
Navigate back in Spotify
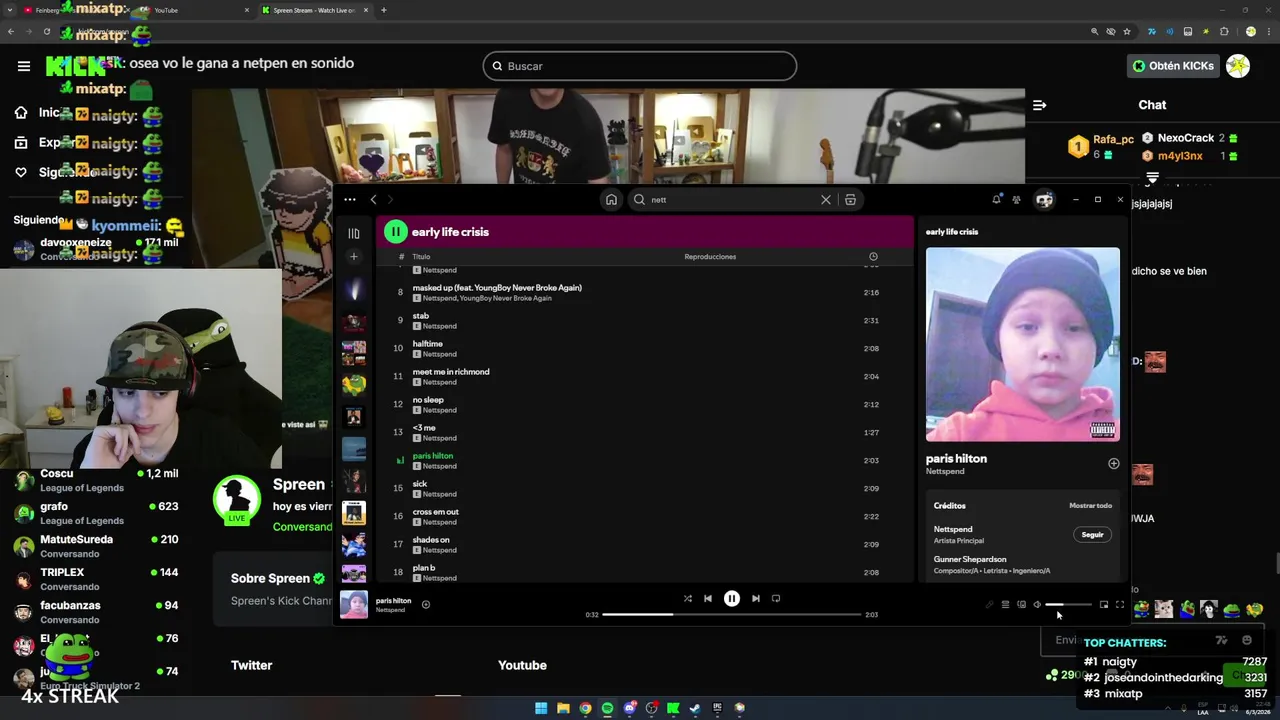click(x=373, y=199)
